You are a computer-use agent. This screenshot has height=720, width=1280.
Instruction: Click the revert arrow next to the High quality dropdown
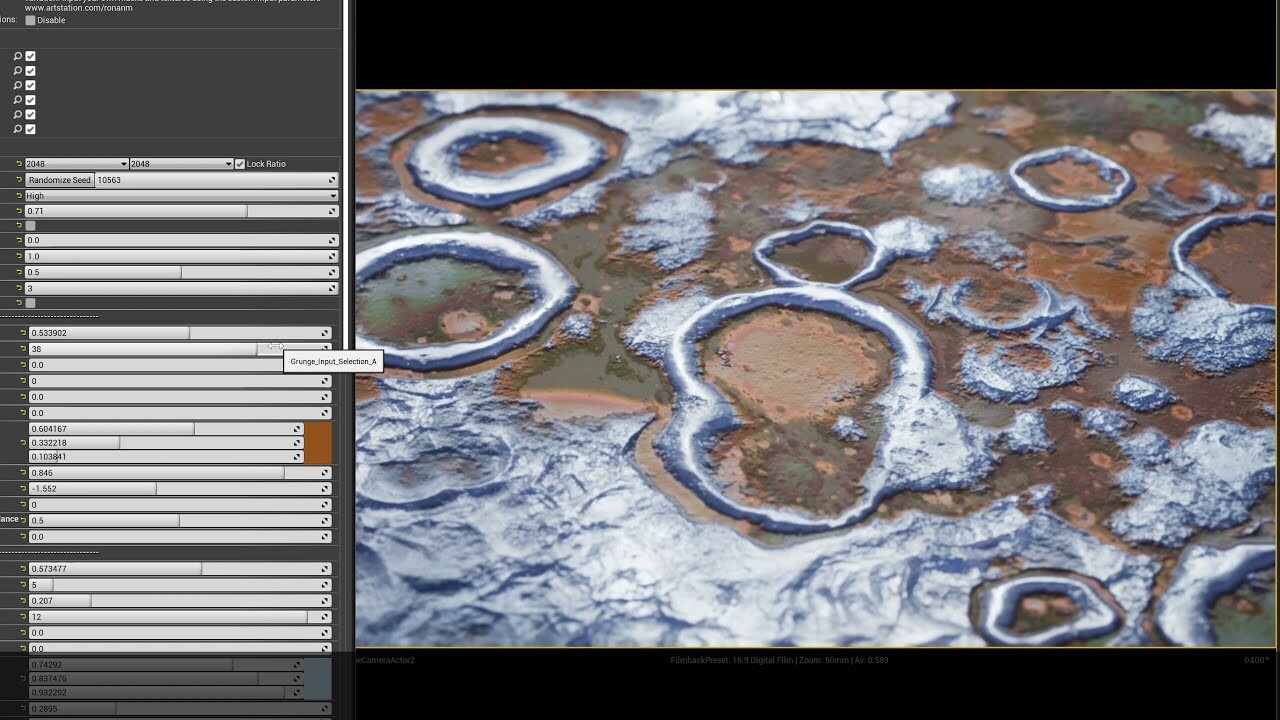tap(20, 196)
